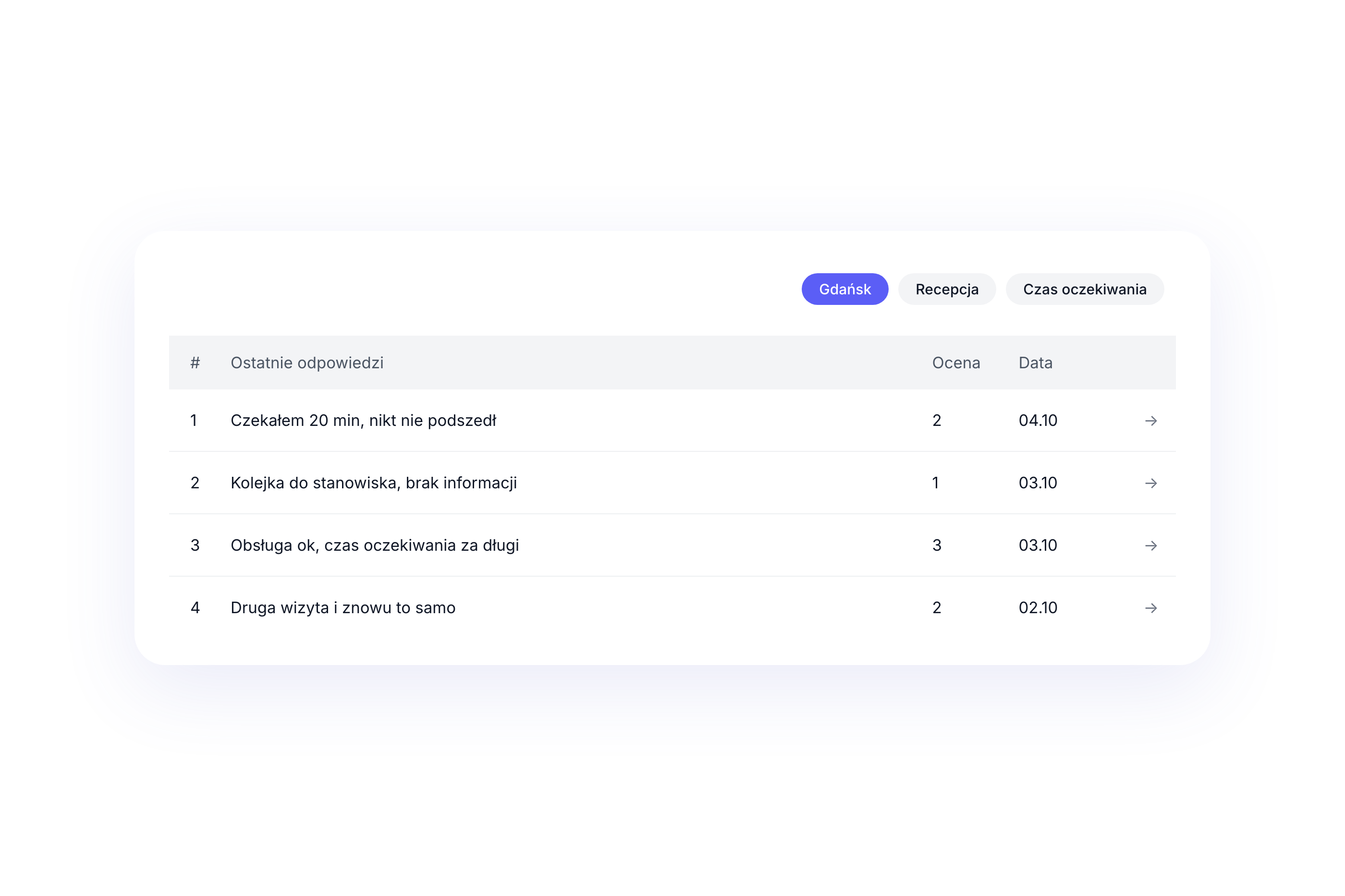Viewport: 1345px width, 896px height.
Task: Sort by the Data column header
Action: coord(1035,363)
